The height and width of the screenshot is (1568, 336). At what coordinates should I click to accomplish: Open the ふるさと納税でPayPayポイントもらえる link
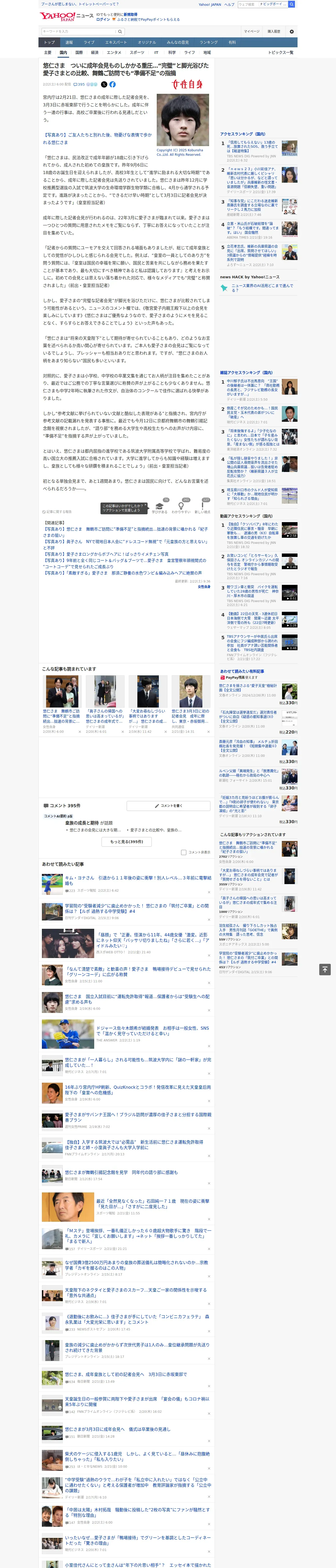[148, 20]
